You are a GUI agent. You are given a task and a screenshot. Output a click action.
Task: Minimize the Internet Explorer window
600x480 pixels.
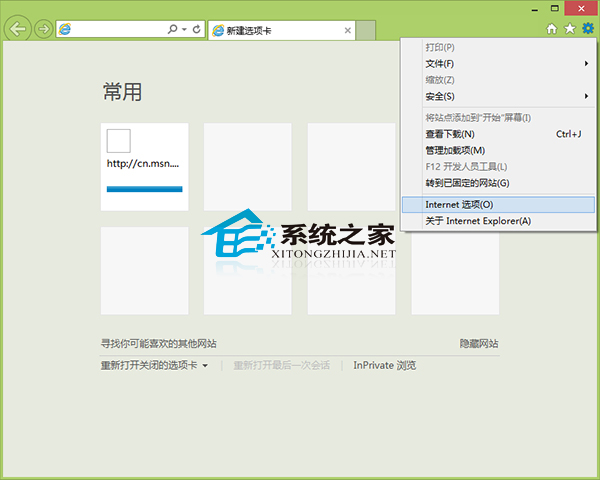tap(535, 9)
